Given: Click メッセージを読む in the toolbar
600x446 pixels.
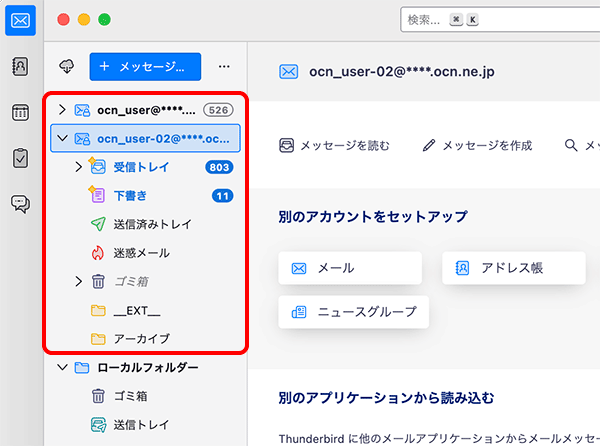Looking at the screenshot, I should tap(334, 145).
